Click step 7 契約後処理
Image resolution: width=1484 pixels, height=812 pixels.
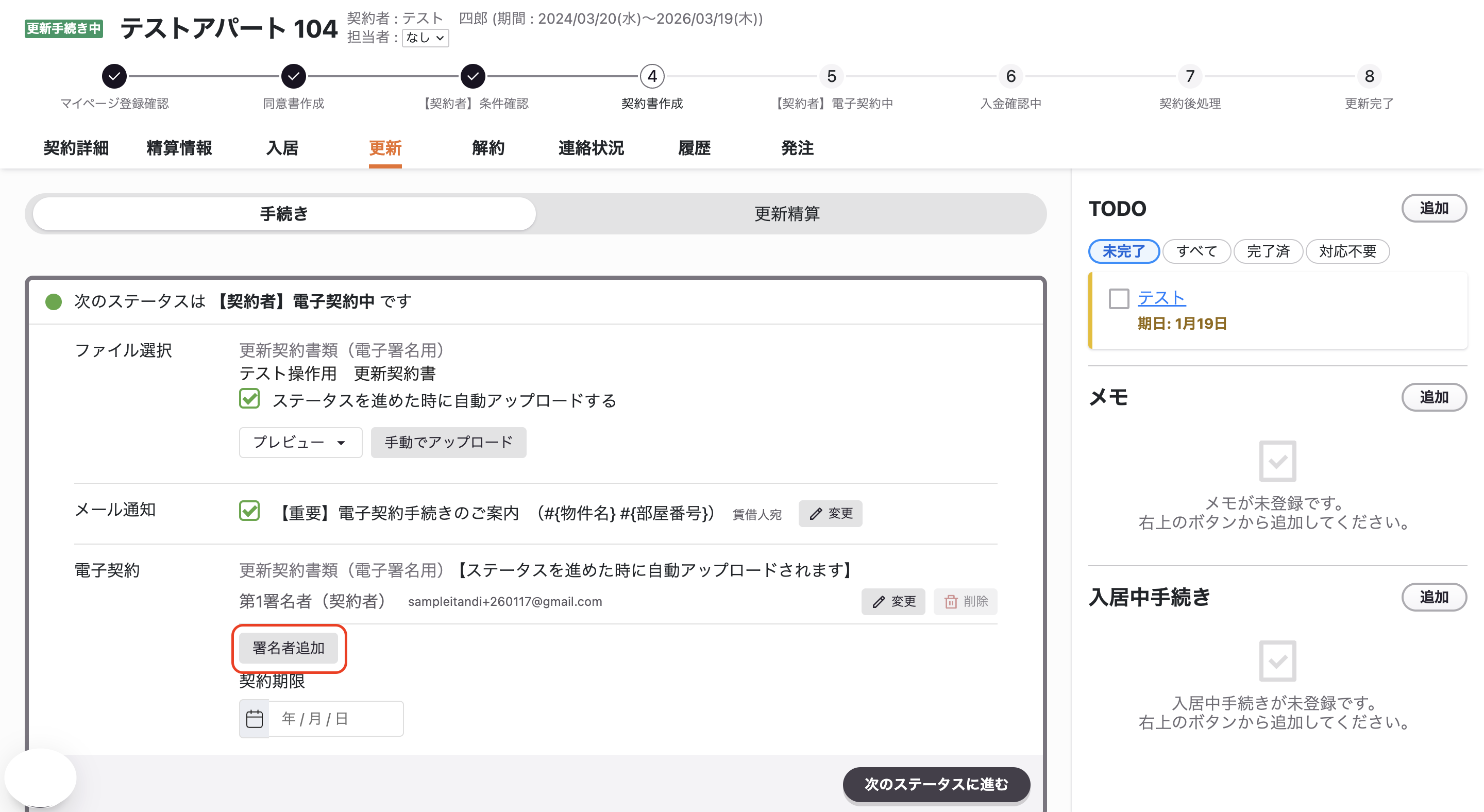coord(1190,76)
